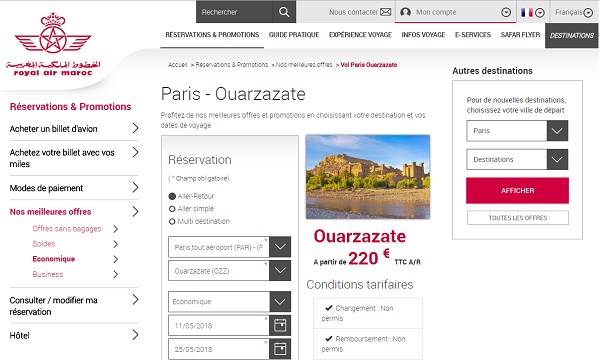This screenshot has width=600, height=360.
Task: Open Paris departure city dropdown in Autres destinations
Action: 557,131
